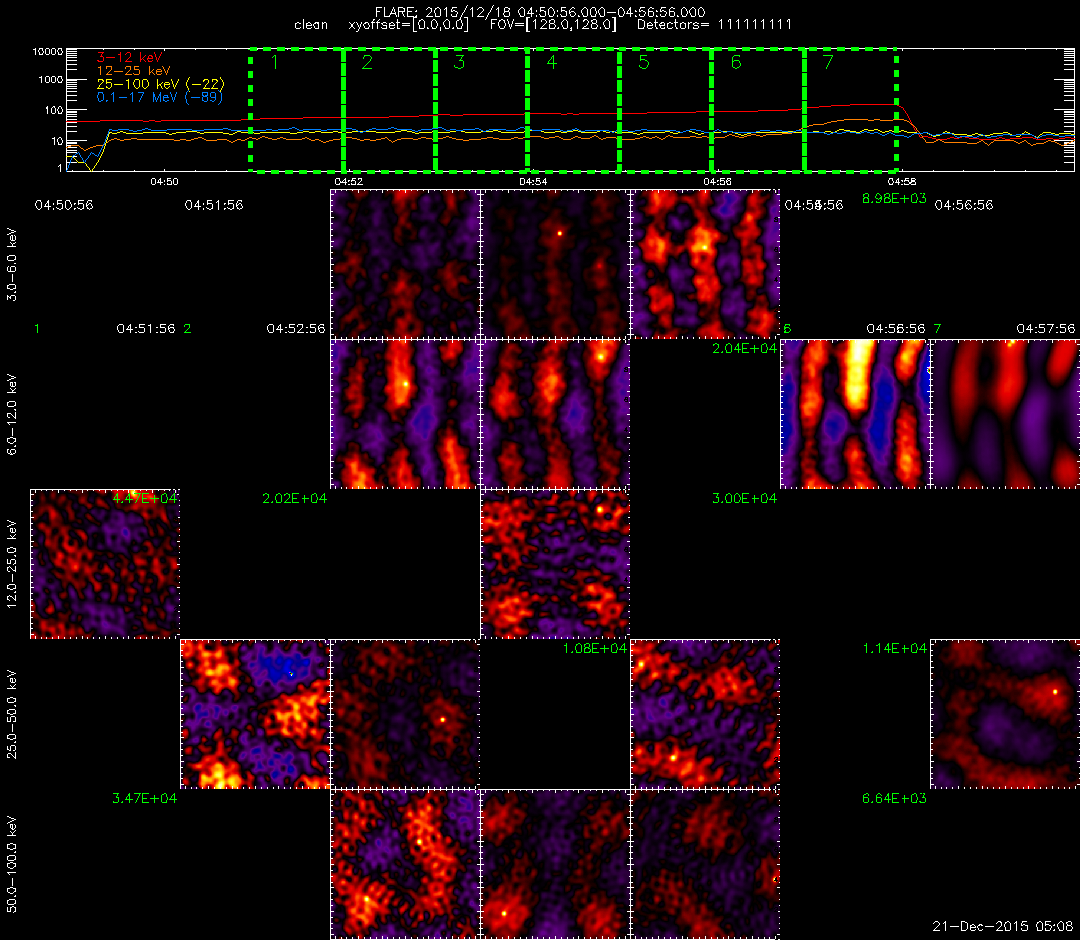This screenshot has width=1080, height=940.
Task: Click the 50.0-100.0 keV image in interval 4 column
Action: (555, 864)
